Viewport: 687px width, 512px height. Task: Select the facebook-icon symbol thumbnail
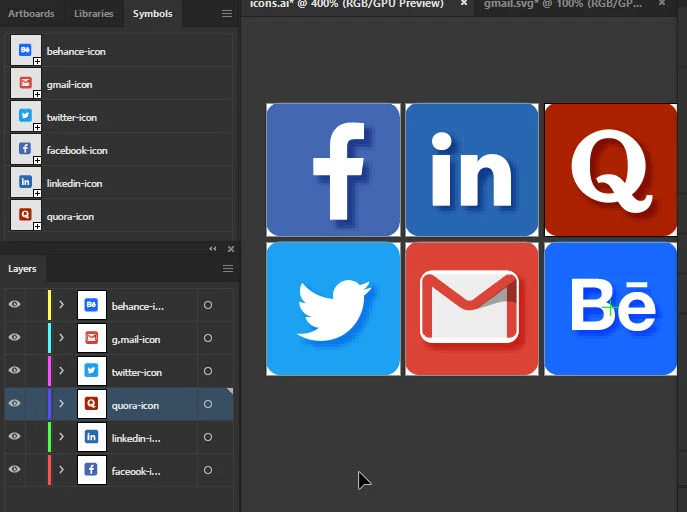pos(25,149)
